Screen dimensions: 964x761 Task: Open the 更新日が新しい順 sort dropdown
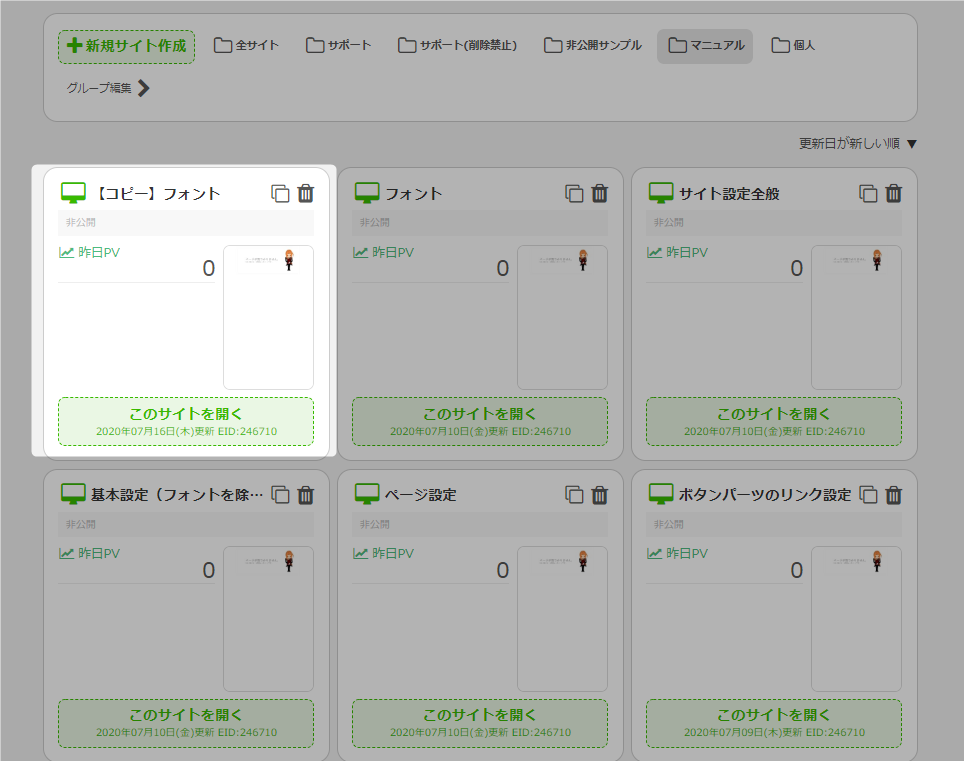tap(858, 144)
